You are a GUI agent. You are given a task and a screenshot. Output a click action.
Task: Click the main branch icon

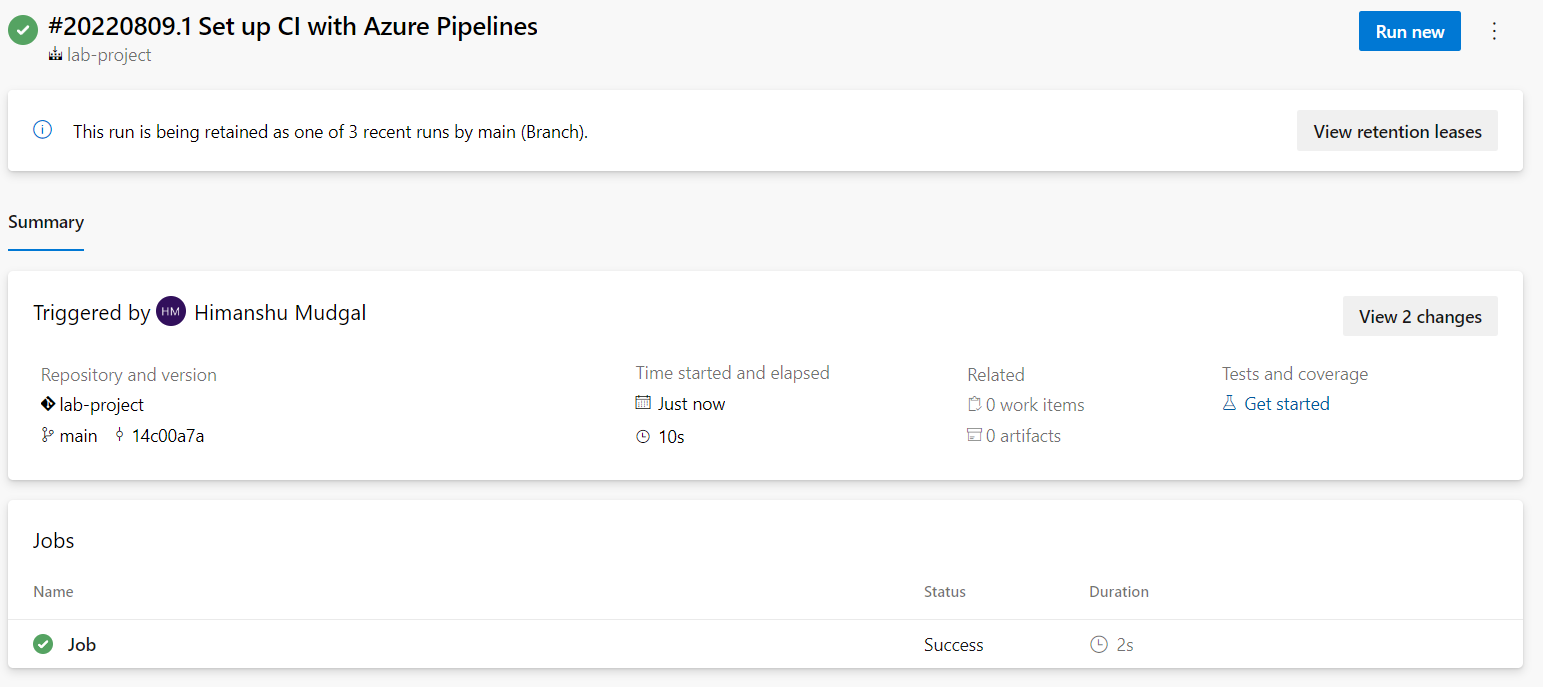coord(47,435)
